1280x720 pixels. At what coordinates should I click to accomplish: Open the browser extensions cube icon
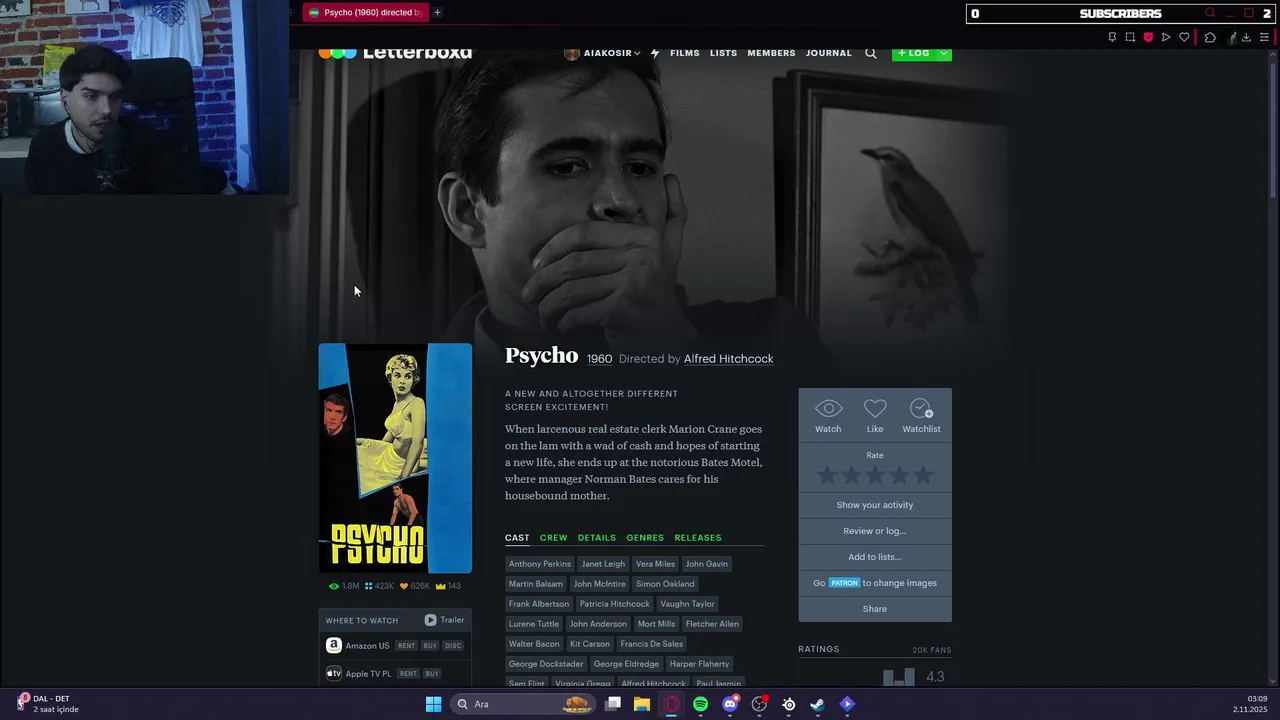(x=1210, y=37)
